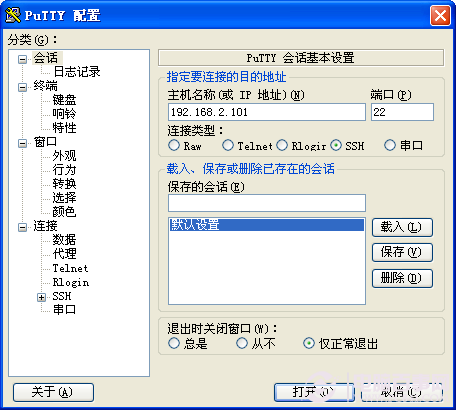
Task: Choose 仅正常退出 close option
Action: (309, 343)
